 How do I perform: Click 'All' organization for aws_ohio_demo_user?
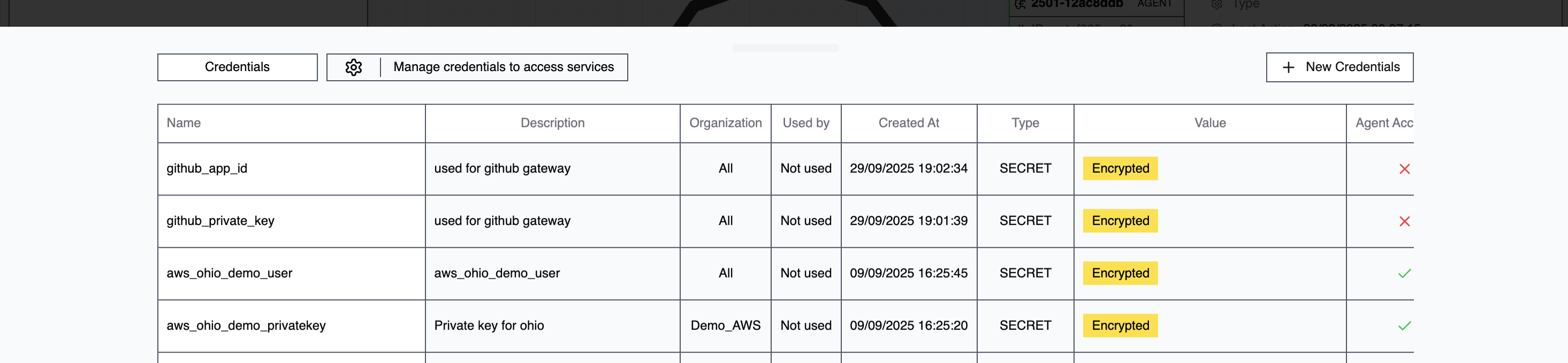(726, 273)
